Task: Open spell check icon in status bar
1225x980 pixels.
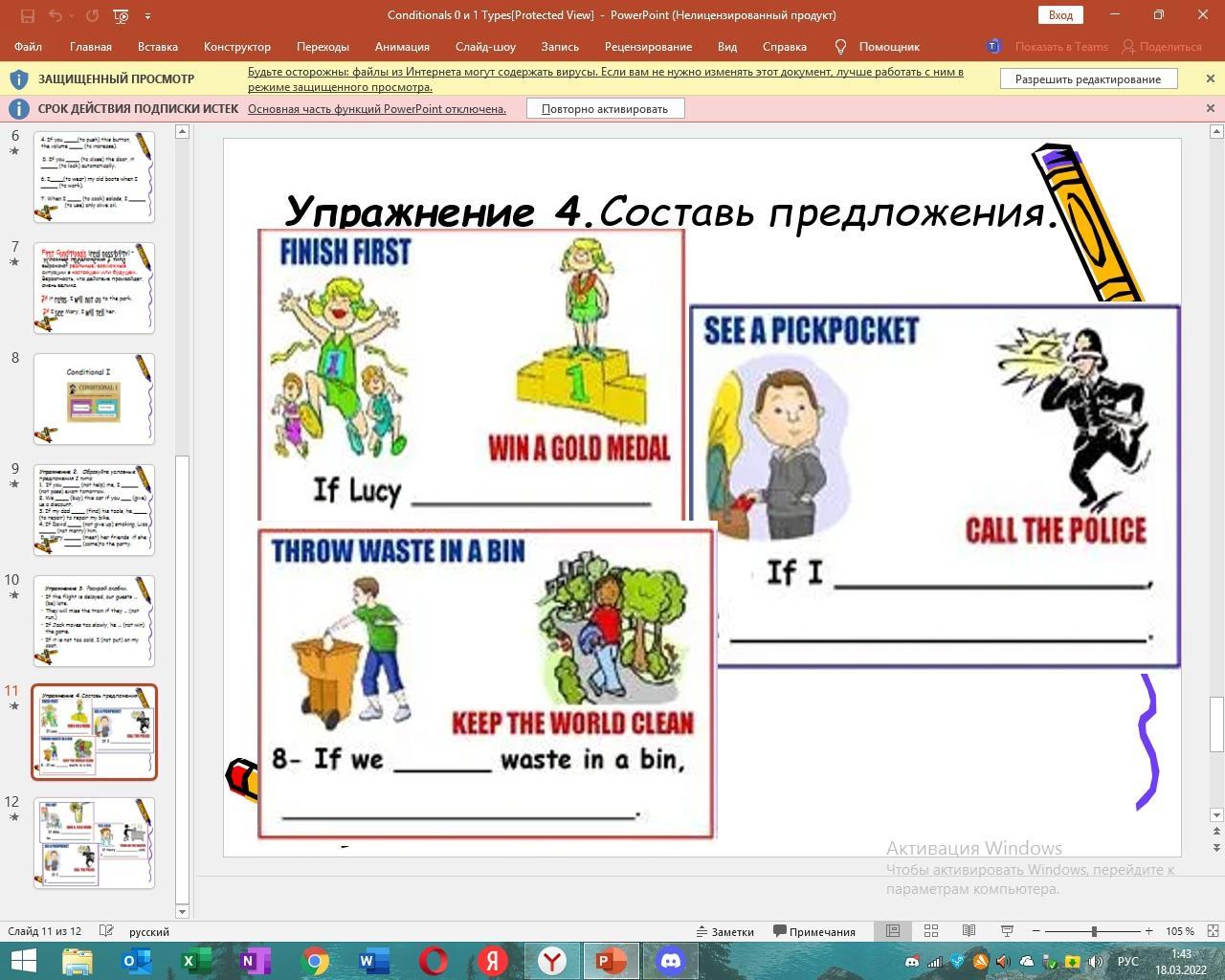Action: 107,931
